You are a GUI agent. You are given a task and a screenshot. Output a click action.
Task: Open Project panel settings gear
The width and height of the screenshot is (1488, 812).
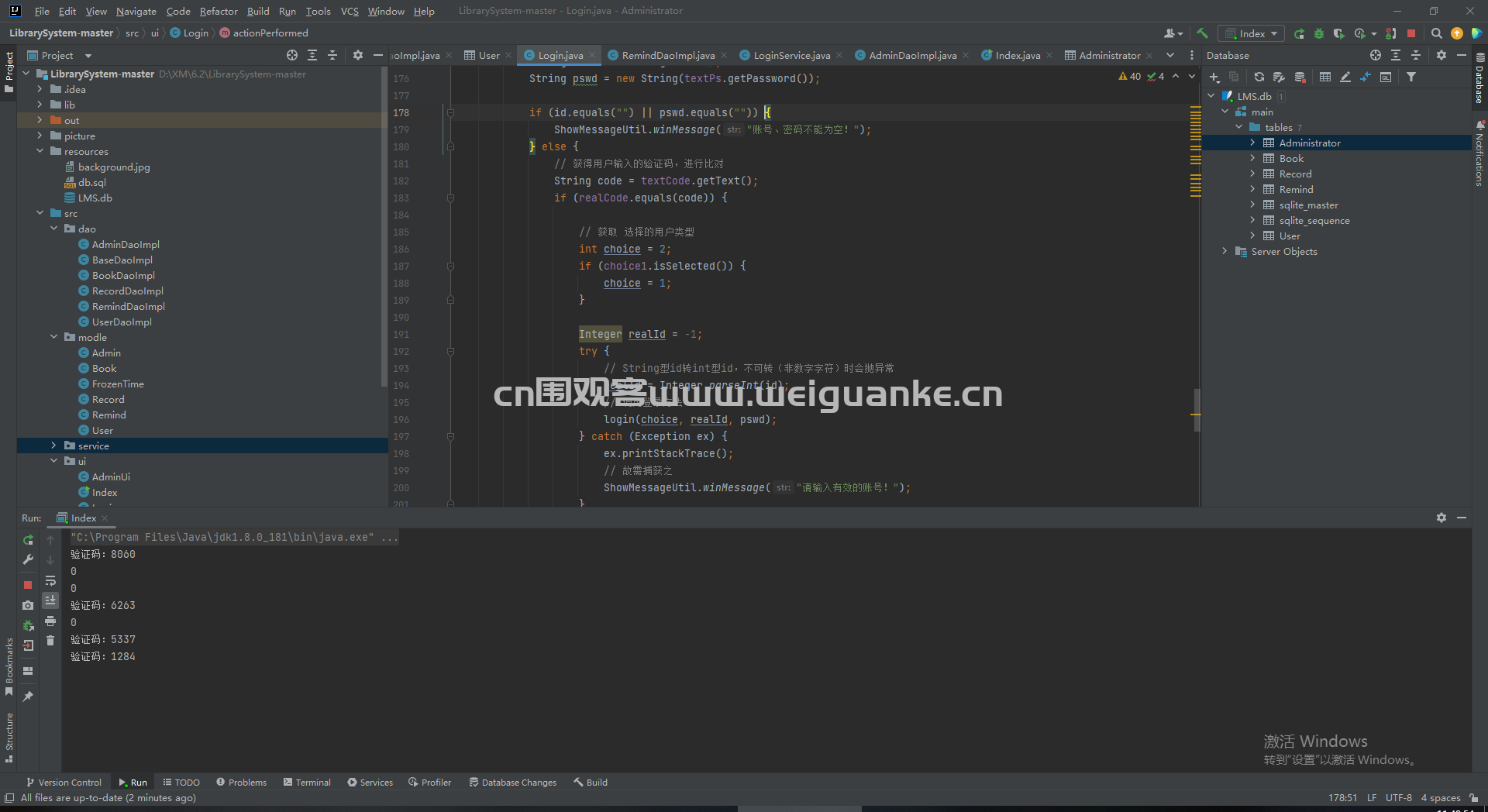(357, 55)
